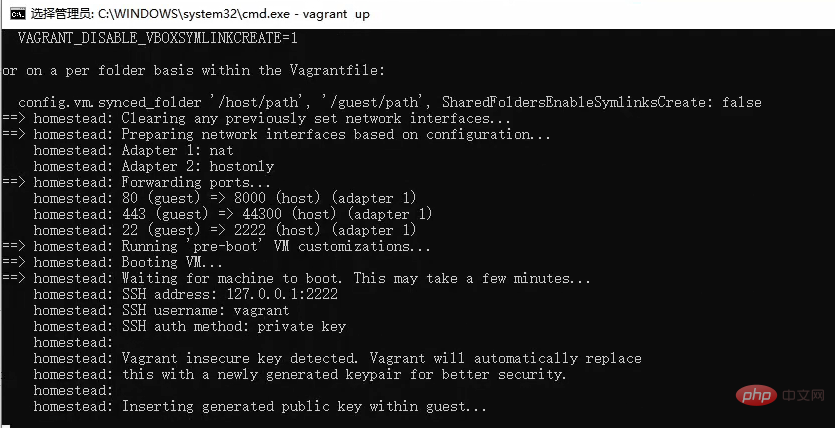Viewport: 835px width, 428px height.
Task: Select the window title bar text
Action: click(x=200, y=14)
